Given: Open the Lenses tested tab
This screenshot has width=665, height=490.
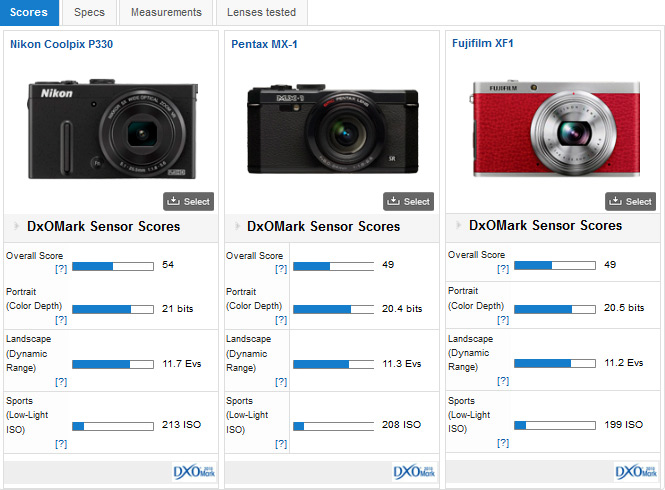Looking at the screenshot, I should [x=261, y=12].
